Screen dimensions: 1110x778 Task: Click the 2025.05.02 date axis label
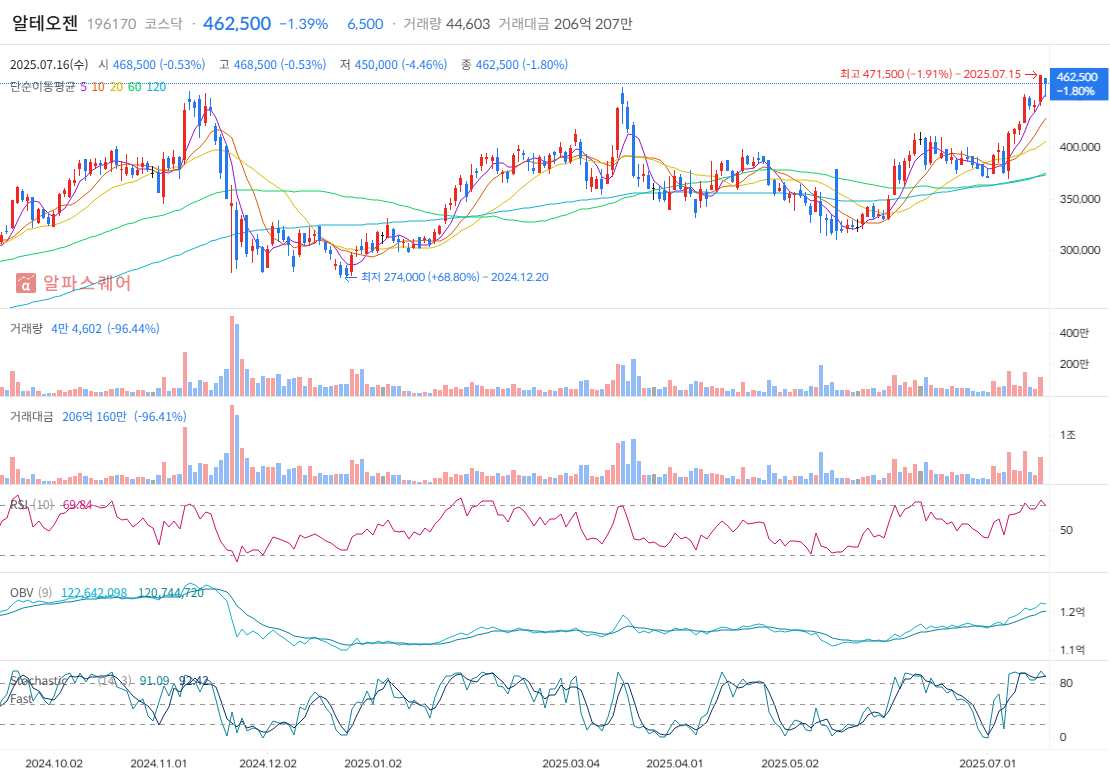790,764
